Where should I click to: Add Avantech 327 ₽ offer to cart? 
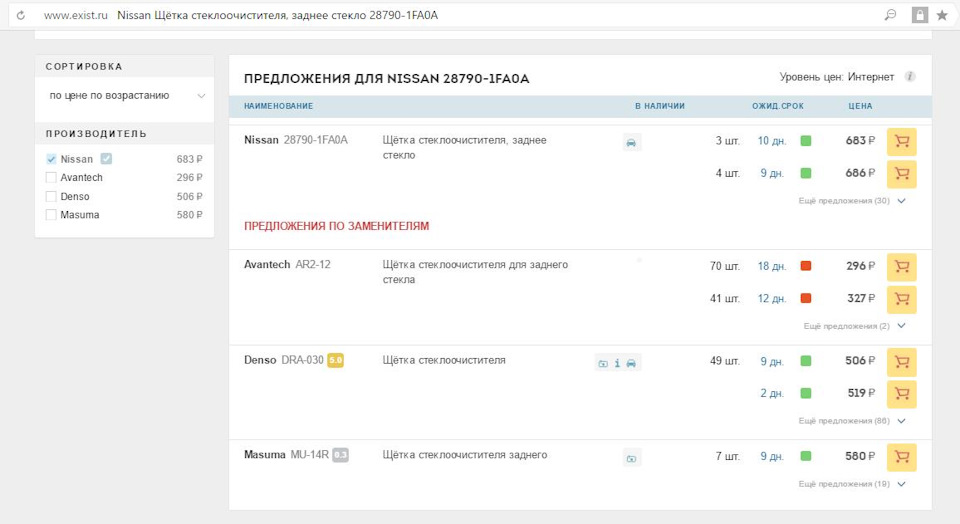click(902, 299)
